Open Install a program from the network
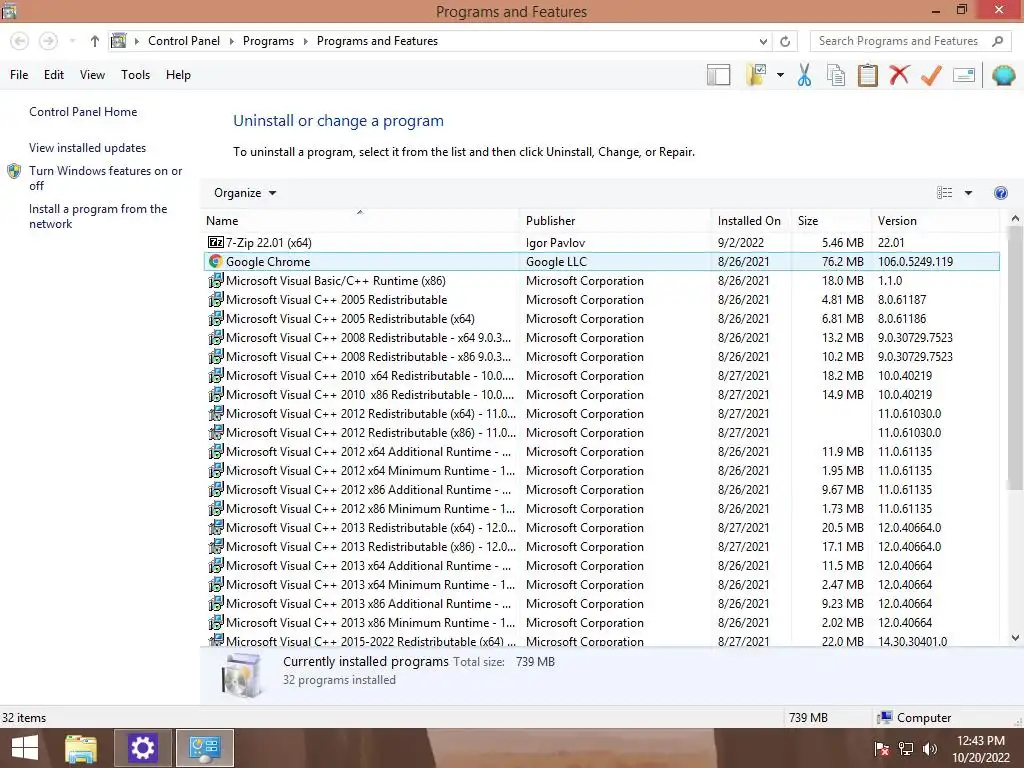The height and width of the screenshot is (768, 1024). coord(98,216)
